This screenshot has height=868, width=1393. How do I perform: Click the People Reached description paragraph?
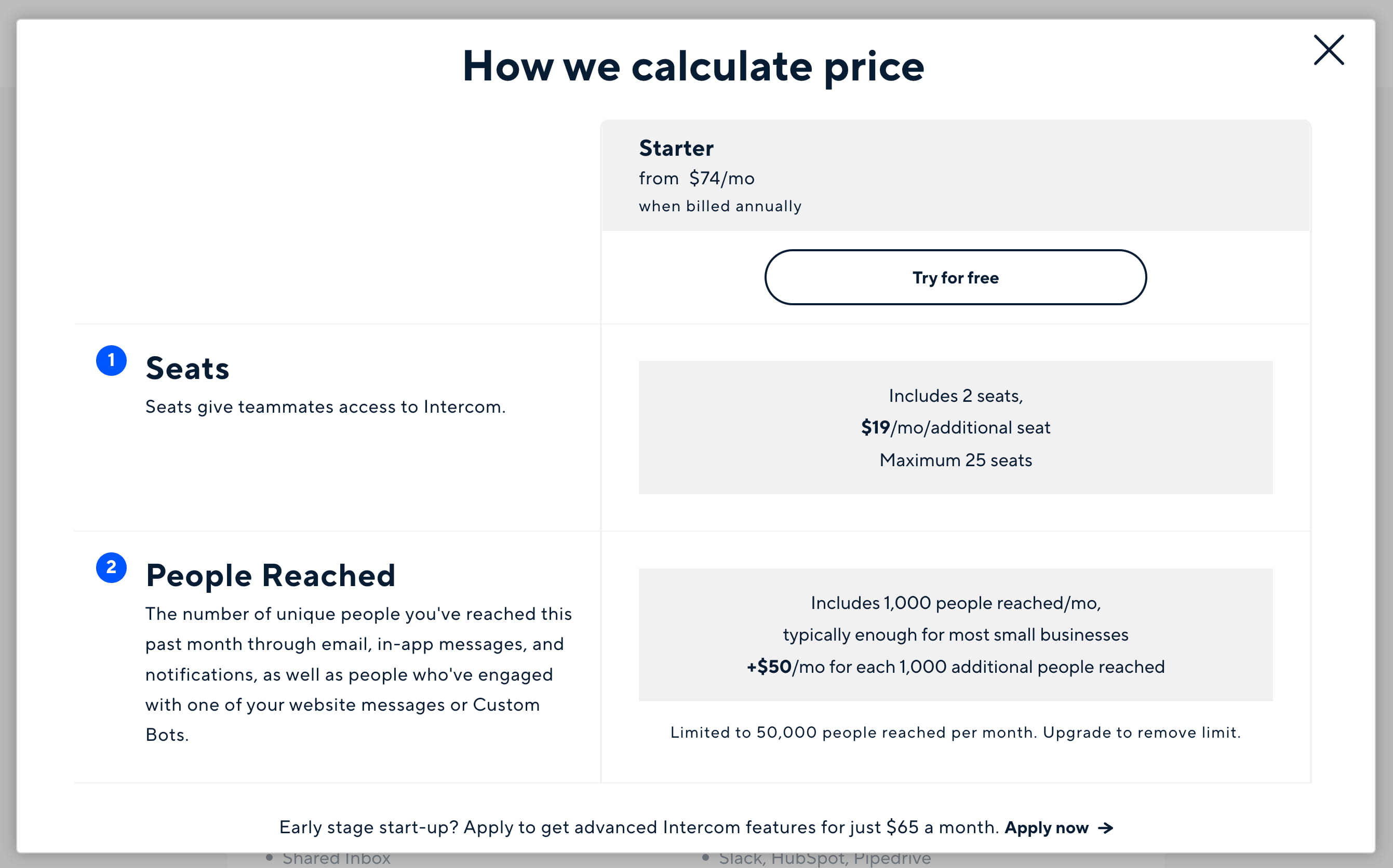coord(358,674)
